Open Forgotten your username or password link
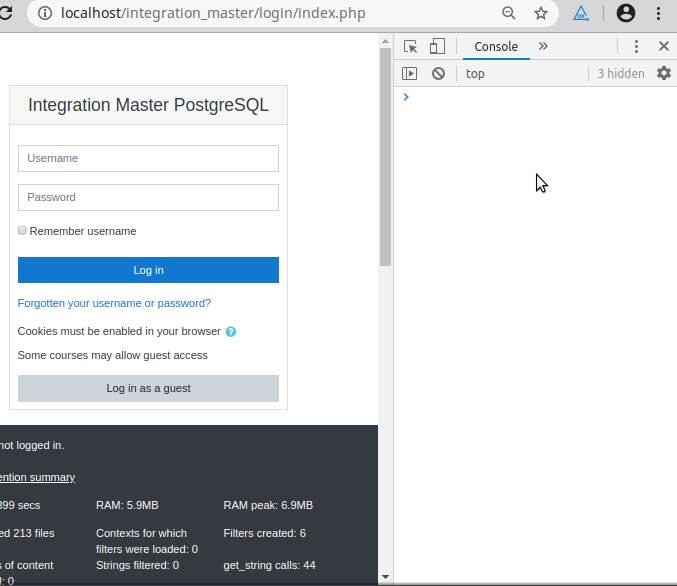 coord(114,303)
